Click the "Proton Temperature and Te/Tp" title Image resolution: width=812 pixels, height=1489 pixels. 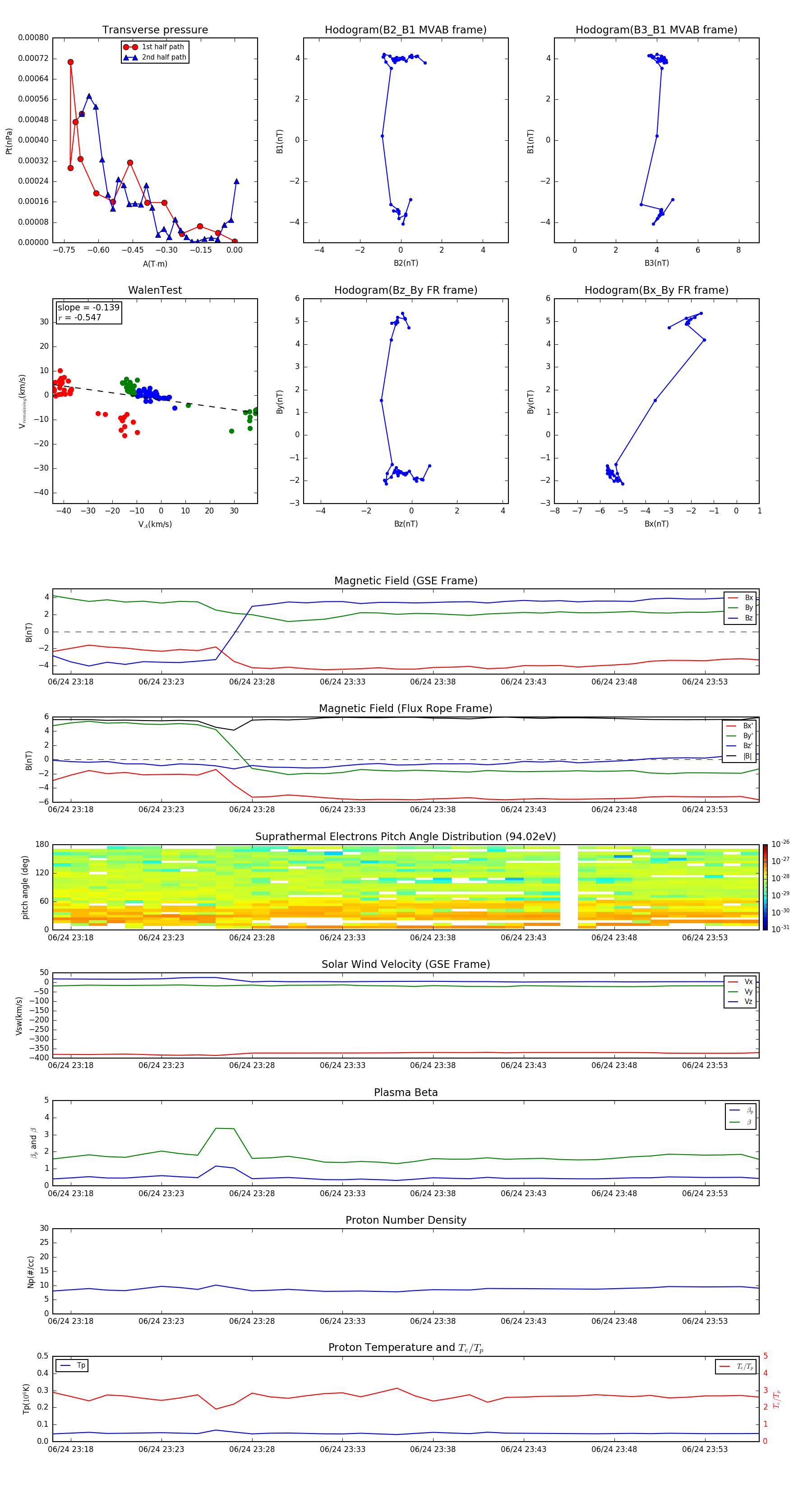pyautogui.click(x=406, y=1348)
